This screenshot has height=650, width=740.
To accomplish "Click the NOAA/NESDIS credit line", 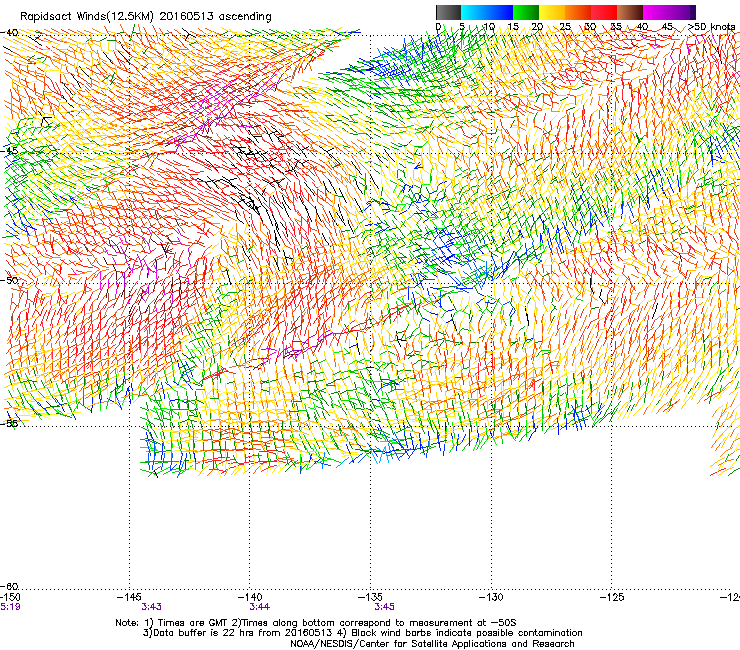I will coord(432,644).
